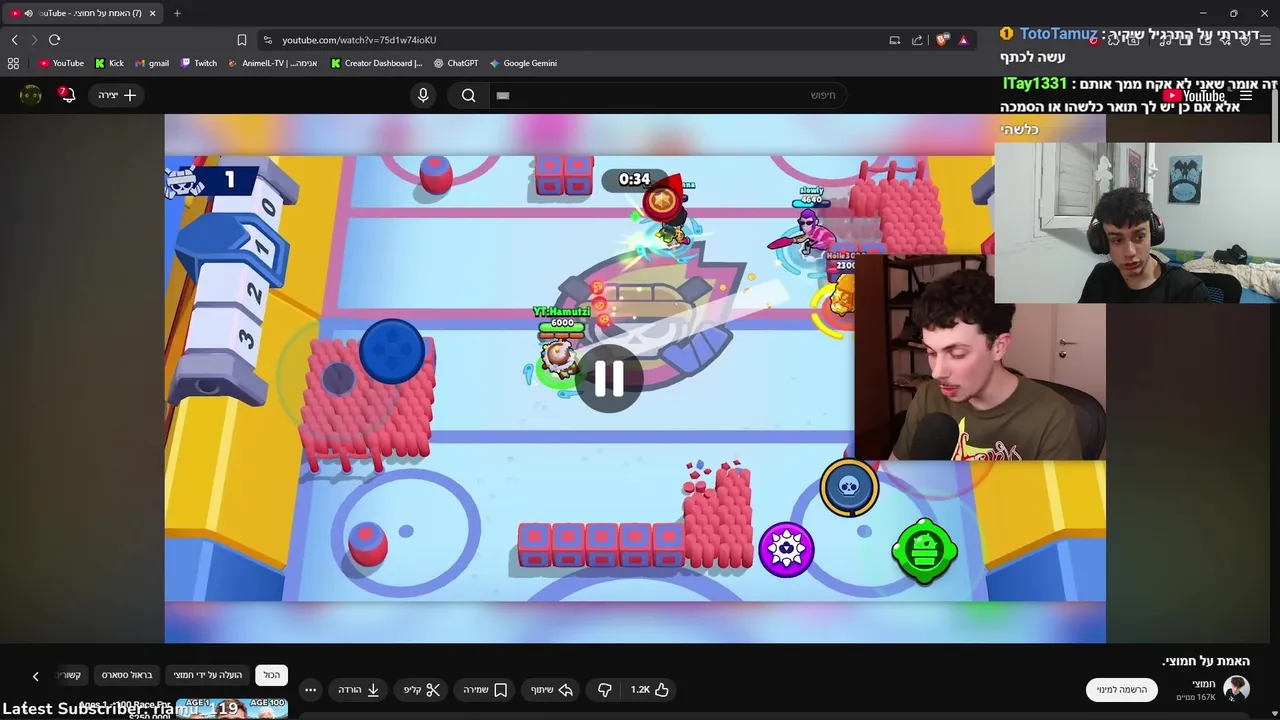Open the cast/media icon in the address bar

[x=895, y=40]
